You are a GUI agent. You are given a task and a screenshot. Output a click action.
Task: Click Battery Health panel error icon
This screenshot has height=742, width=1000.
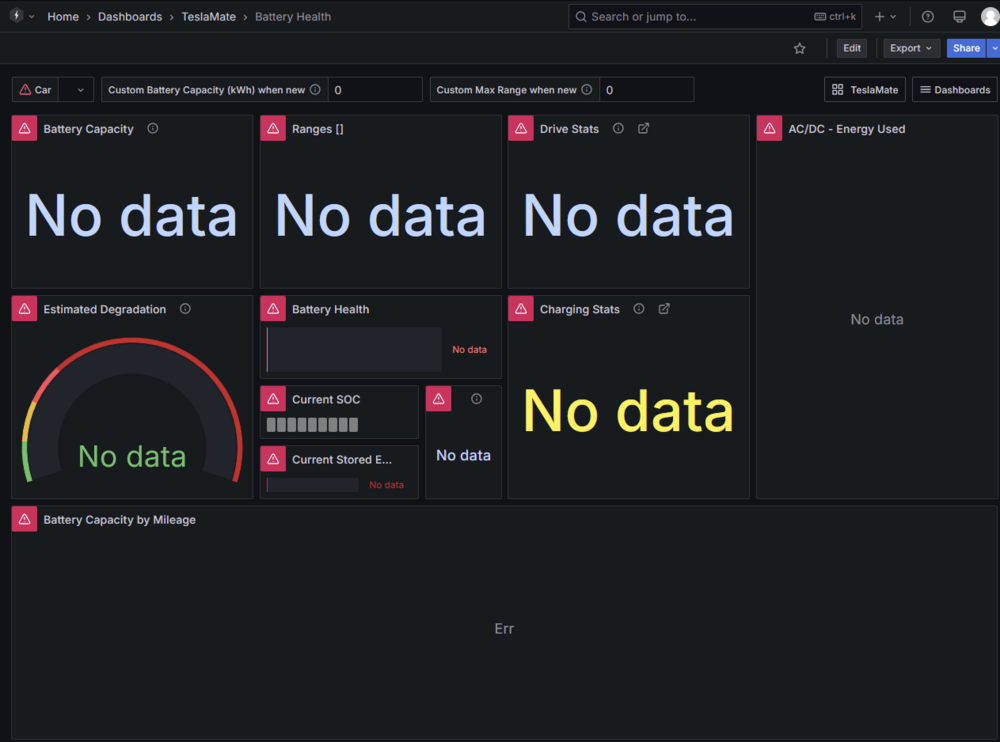tap(273, 309)
